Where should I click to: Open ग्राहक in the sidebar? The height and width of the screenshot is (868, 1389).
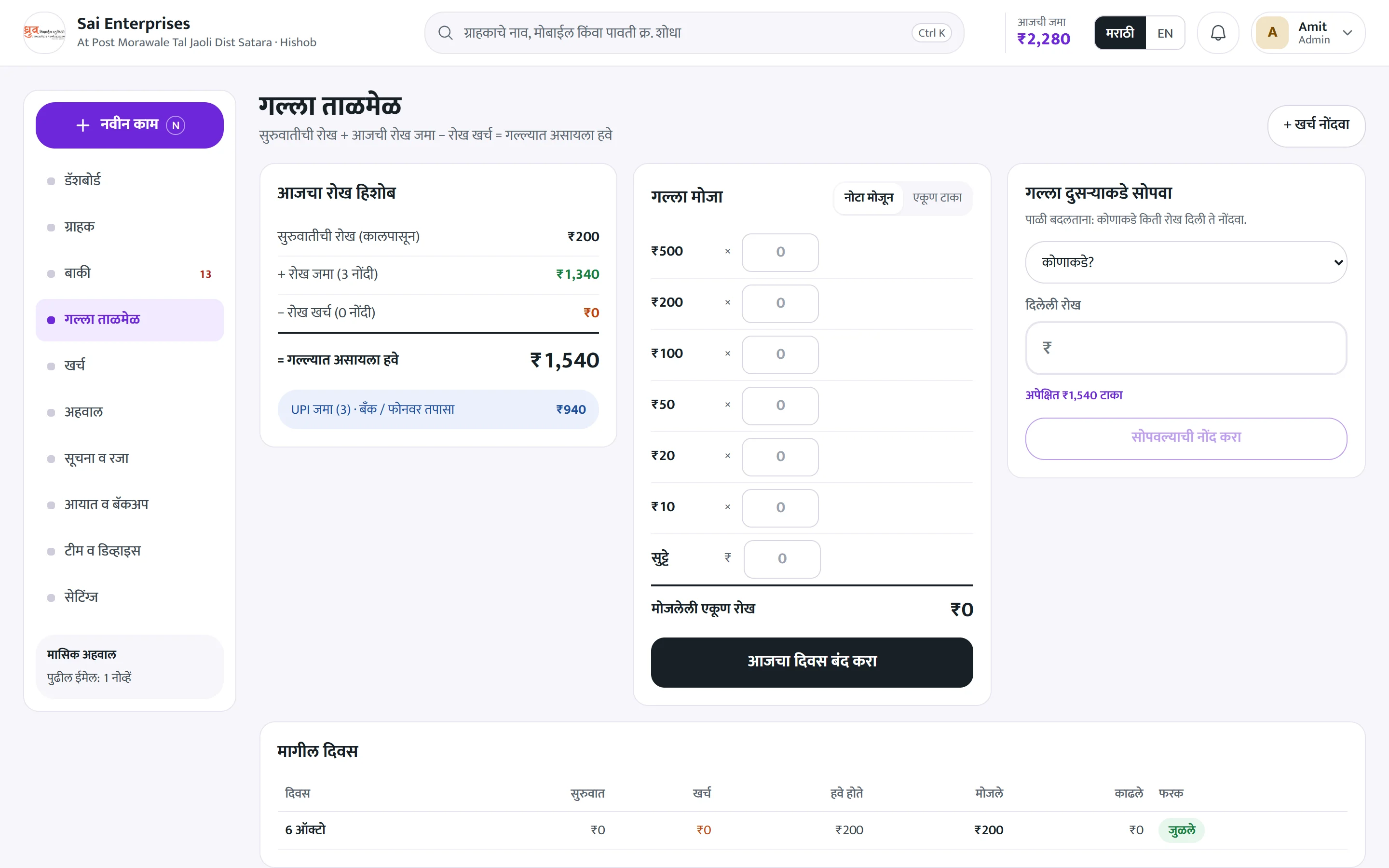(130, 227)
